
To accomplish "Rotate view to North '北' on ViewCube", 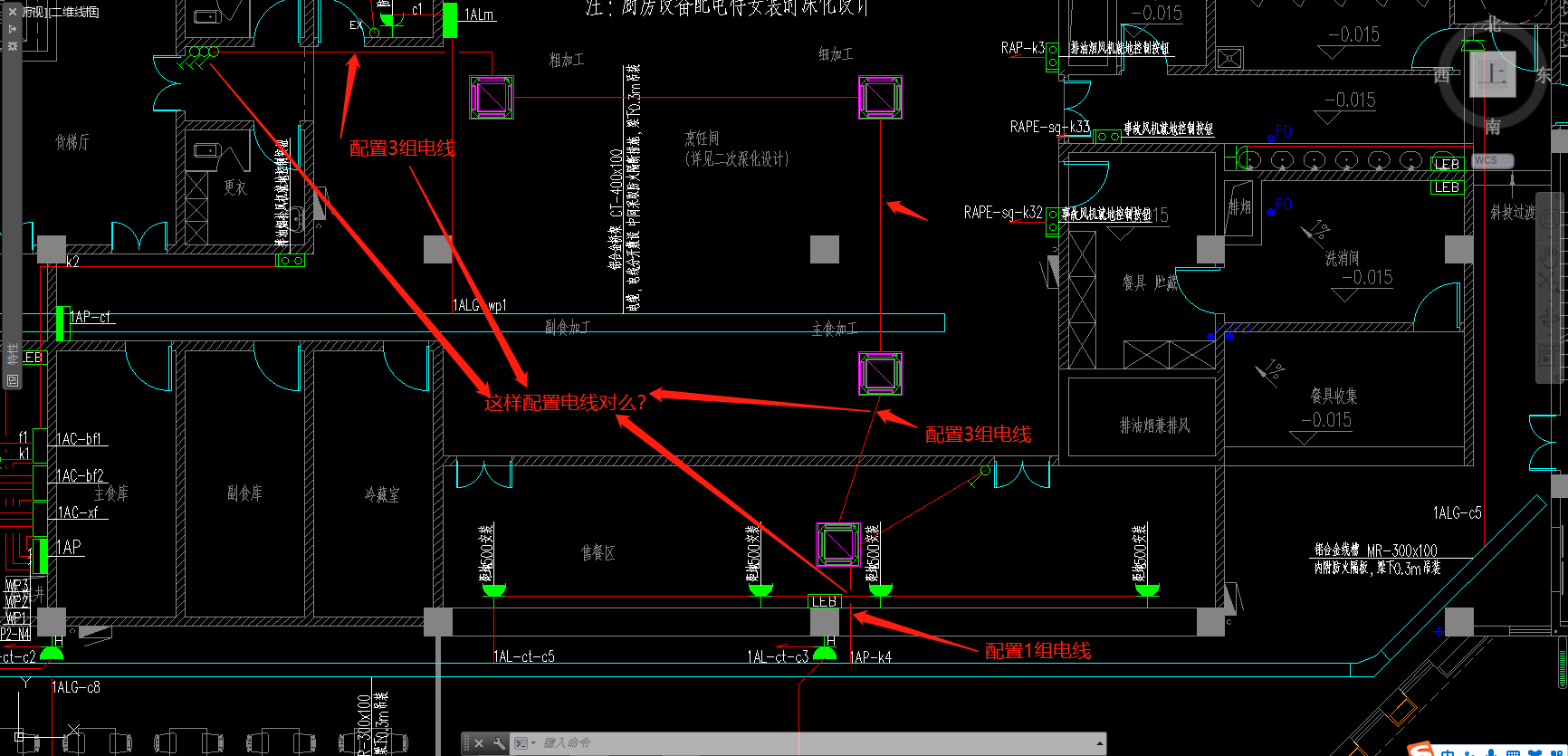I will 1492,25.
